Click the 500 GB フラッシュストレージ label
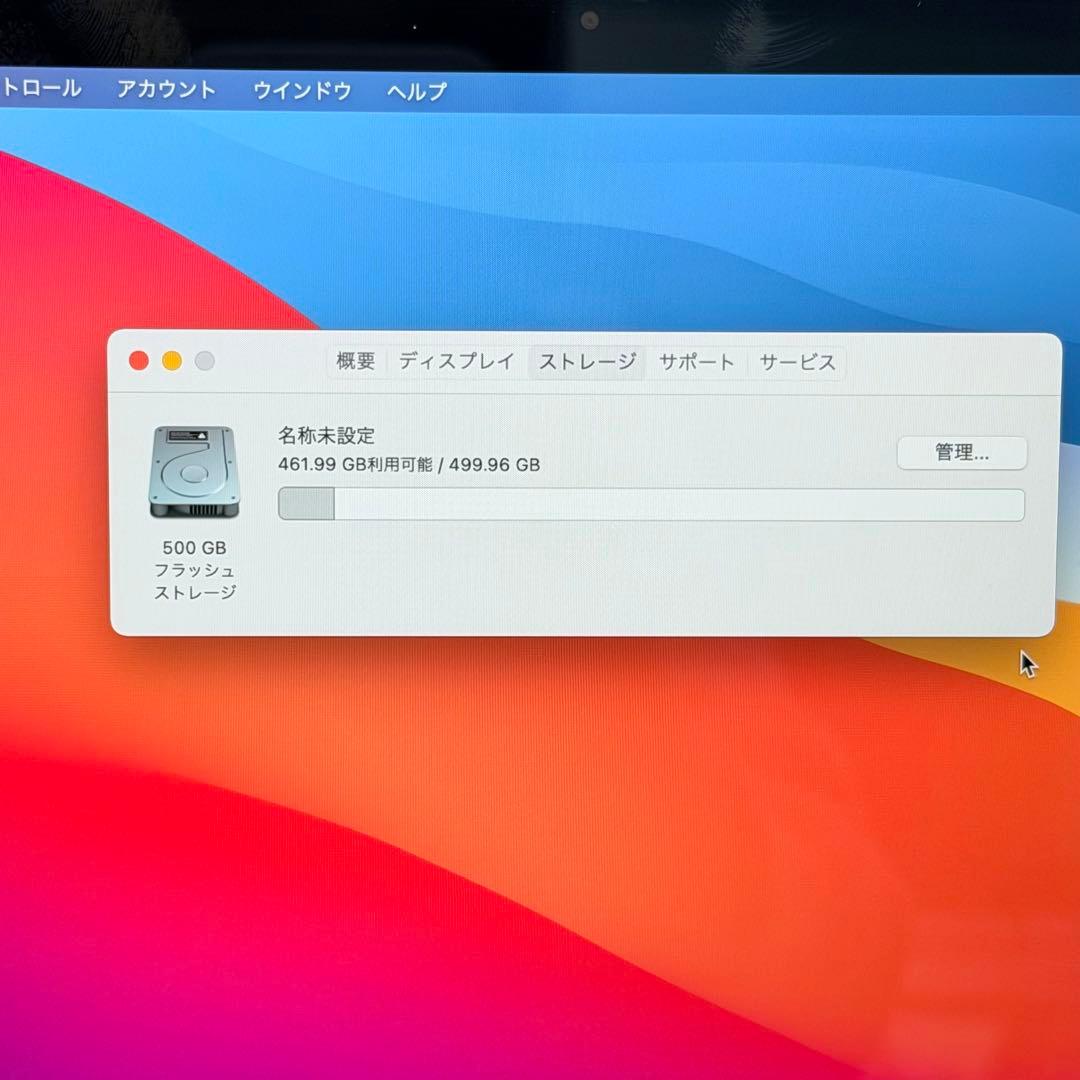 (x=194, y=570)
